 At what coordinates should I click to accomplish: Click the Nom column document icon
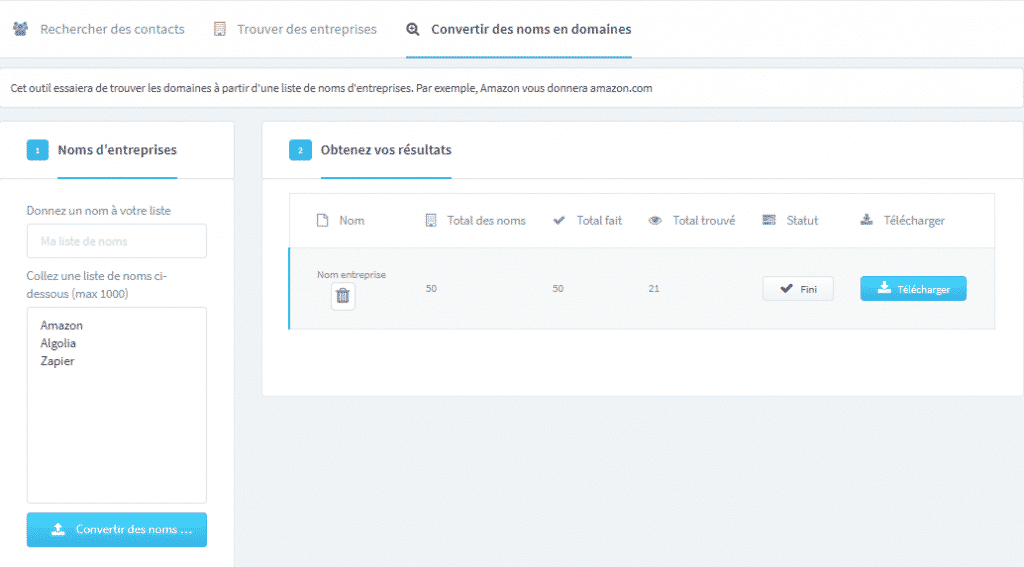pos(323,220)
